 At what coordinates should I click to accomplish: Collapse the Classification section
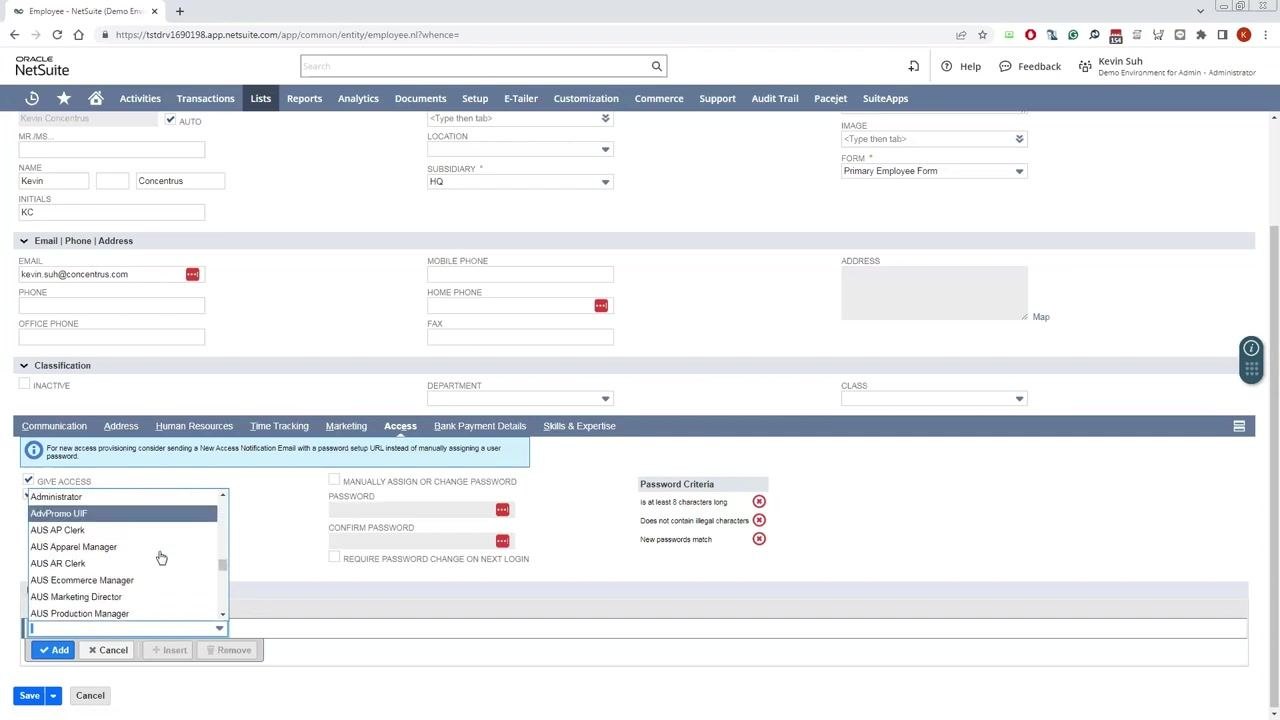pyautogui.click(x=23, y=366)
